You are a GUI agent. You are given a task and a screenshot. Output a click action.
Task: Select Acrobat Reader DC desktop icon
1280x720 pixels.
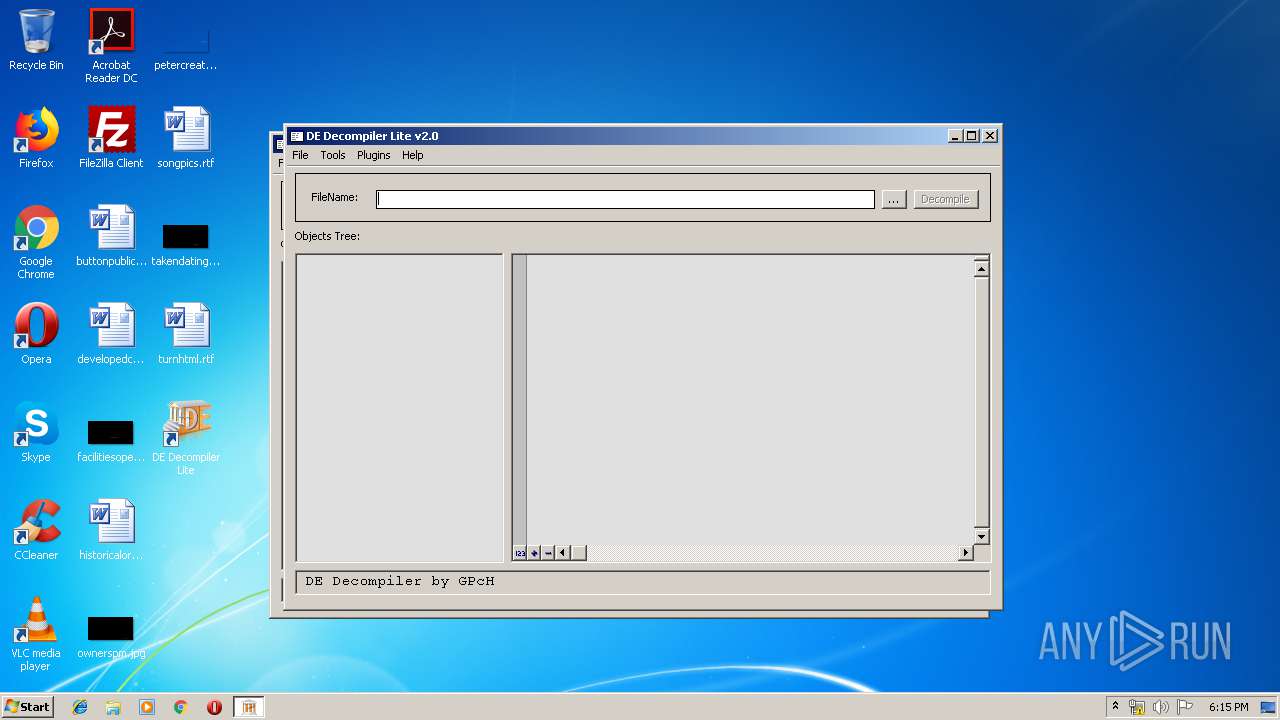pyautogui.click(x=111, y=46)
